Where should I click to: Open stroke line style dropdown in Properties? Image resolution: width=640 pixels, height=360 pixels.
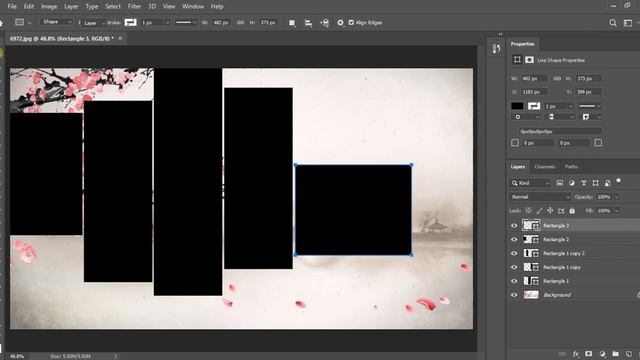click(590, 106)
